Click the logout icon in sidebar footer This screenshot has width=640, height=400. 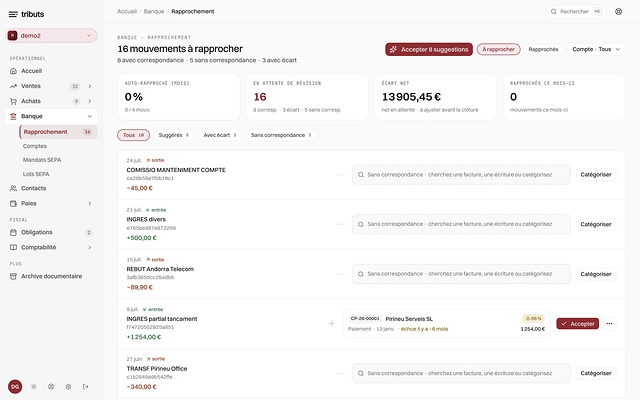(86, 387)
